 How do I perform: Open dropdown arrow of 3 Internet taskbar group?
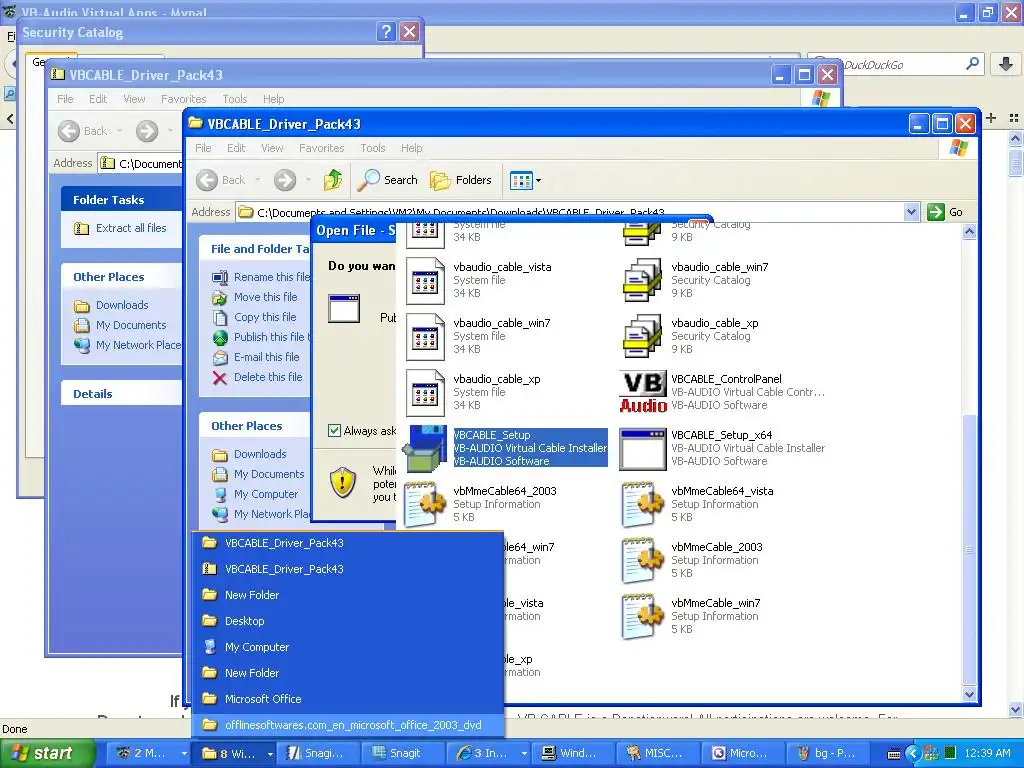(524, 754)
